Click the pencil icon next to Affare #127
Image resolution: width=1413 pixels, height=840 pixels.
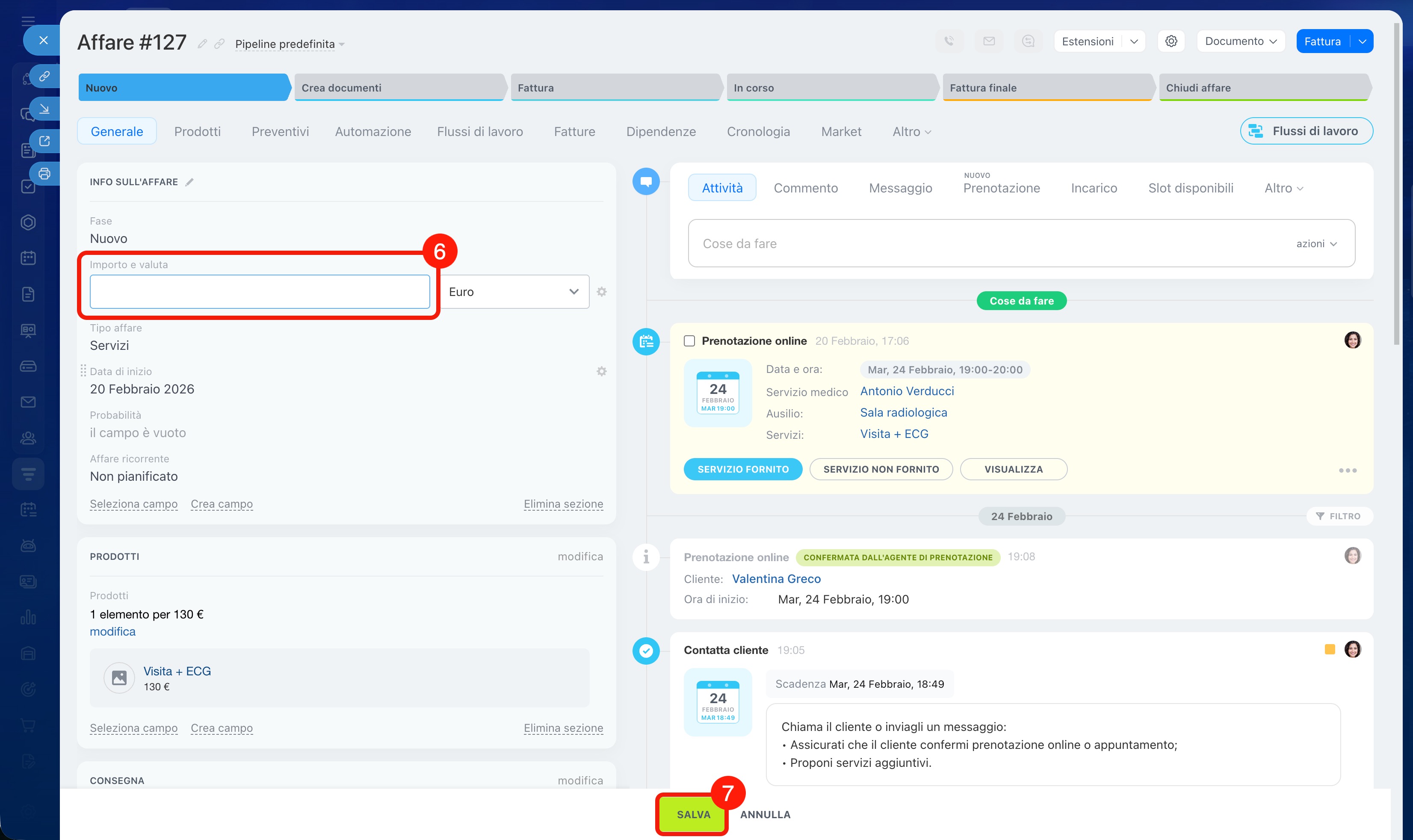point(202,44)
